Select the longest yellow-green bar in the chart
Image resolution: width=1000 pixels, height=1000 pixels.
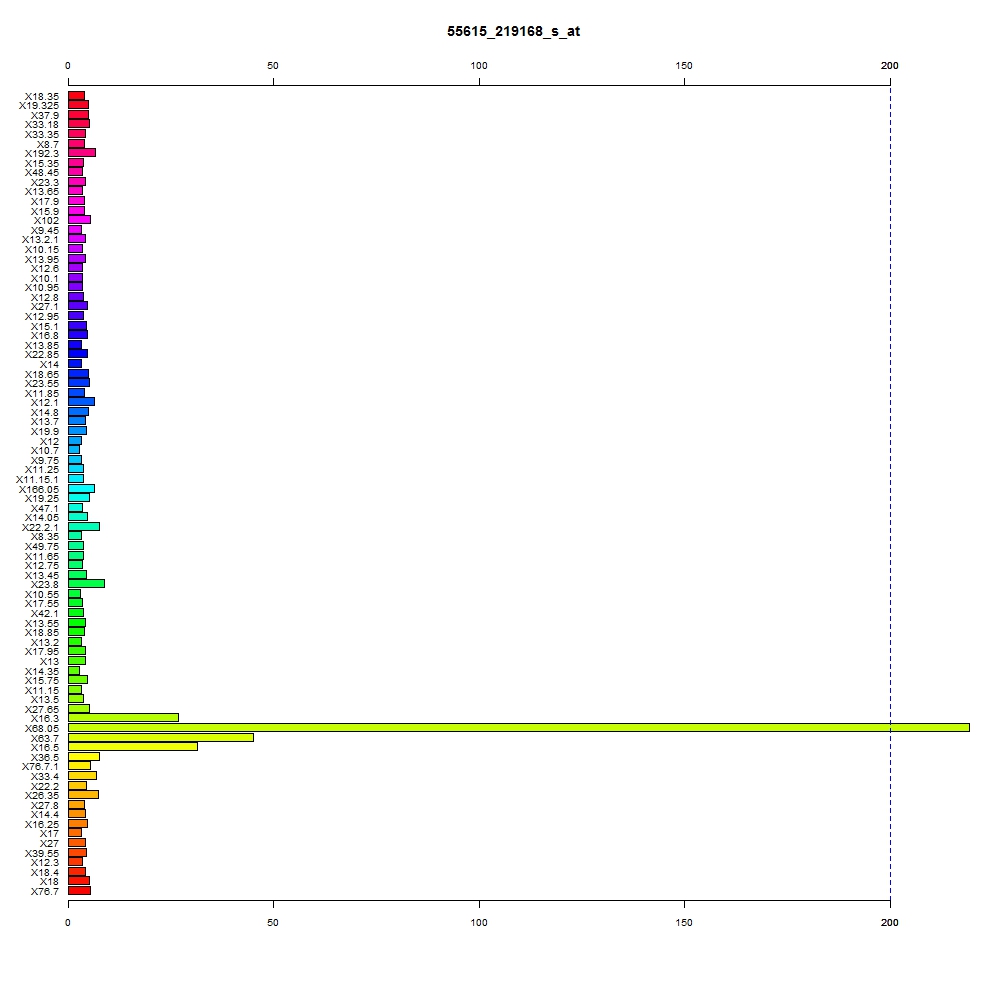(x=518, y=728)
